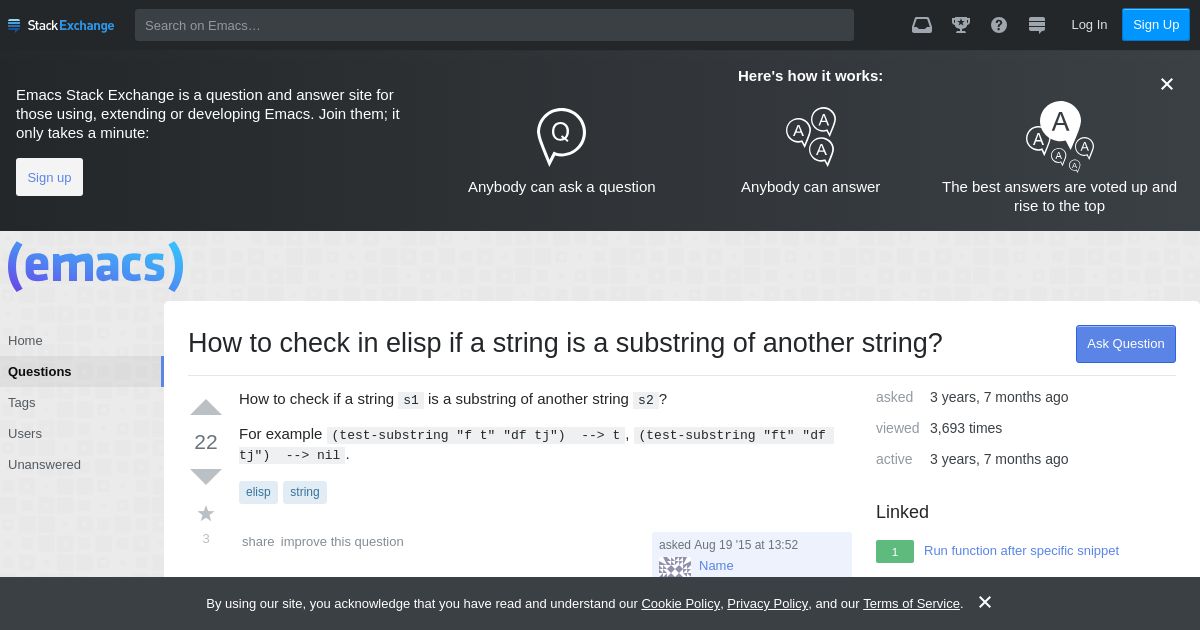Dismiss the how-it-works banner
1200x630 pixels.
pyautogui.click(x=1167, y=84)
